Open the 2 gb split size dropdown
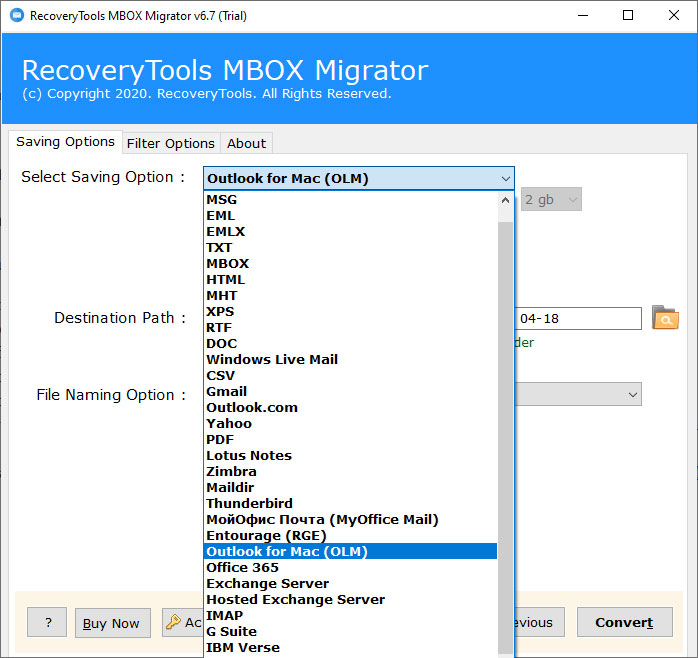698x658 pixels. [551, 199]
